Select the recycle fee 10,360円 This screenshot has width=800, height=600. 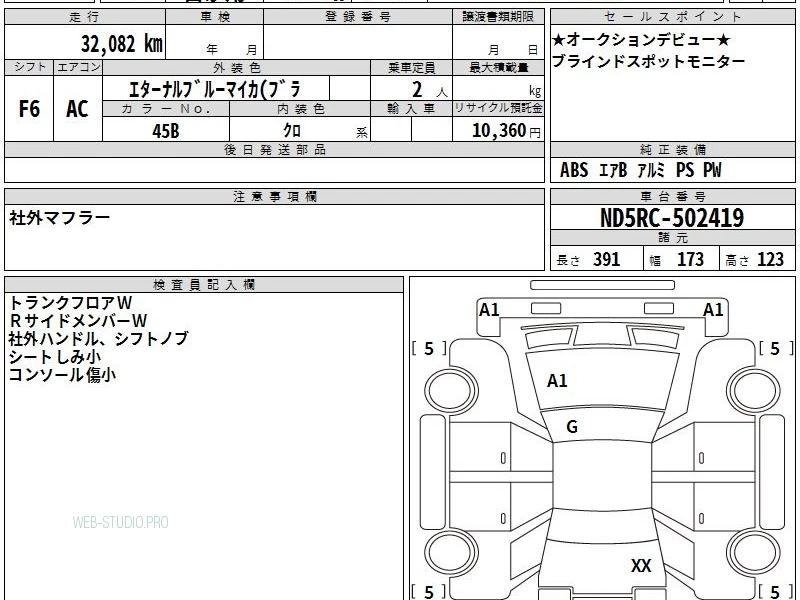tap(506, 131)
